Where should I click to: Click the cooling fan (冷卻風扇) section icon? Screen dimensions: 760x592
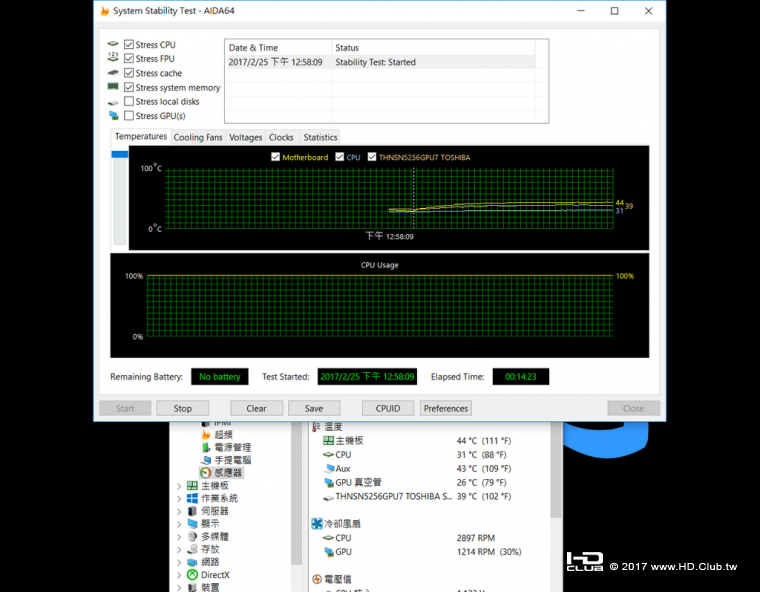click(316, 523)
